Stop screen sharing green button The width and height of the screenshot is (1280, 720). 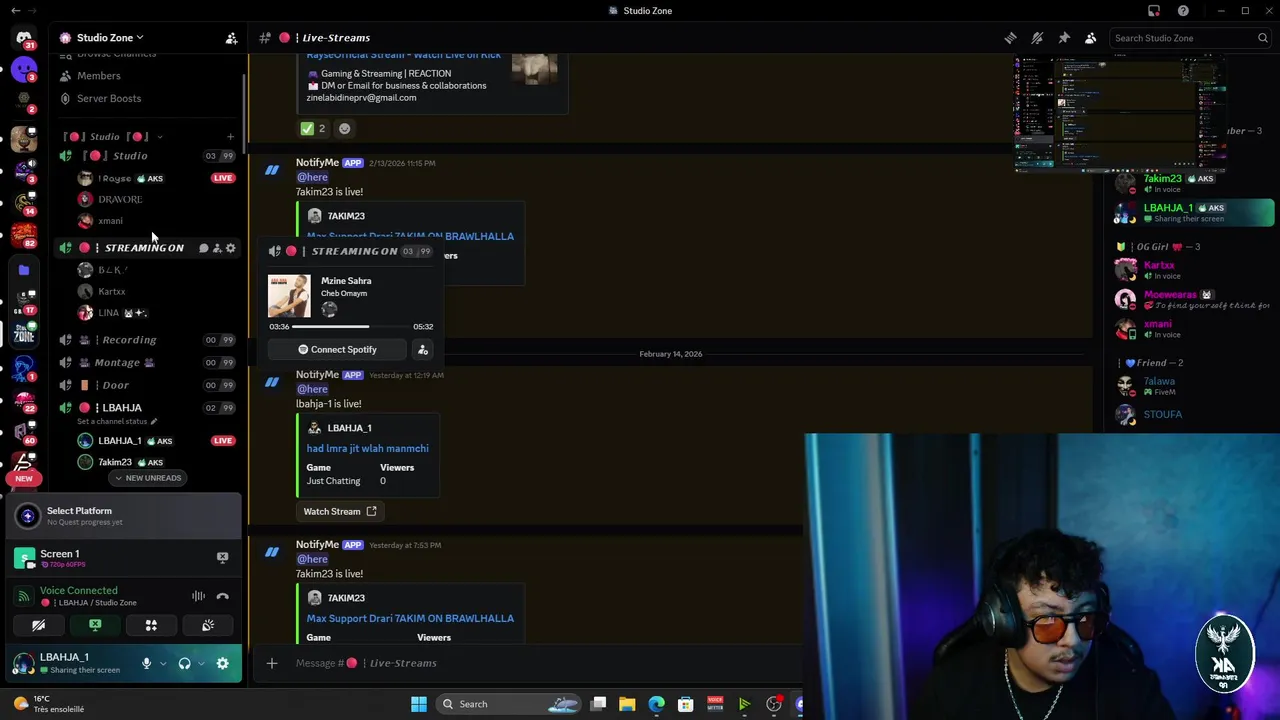point(95,625)
